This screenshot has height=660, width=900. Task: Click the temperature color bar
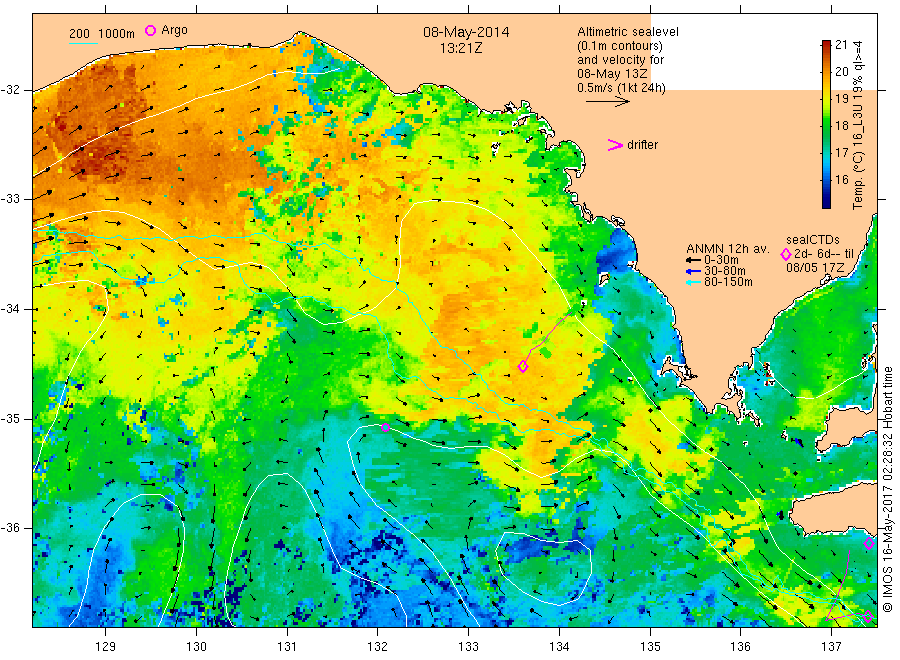(x=827, y=124)
